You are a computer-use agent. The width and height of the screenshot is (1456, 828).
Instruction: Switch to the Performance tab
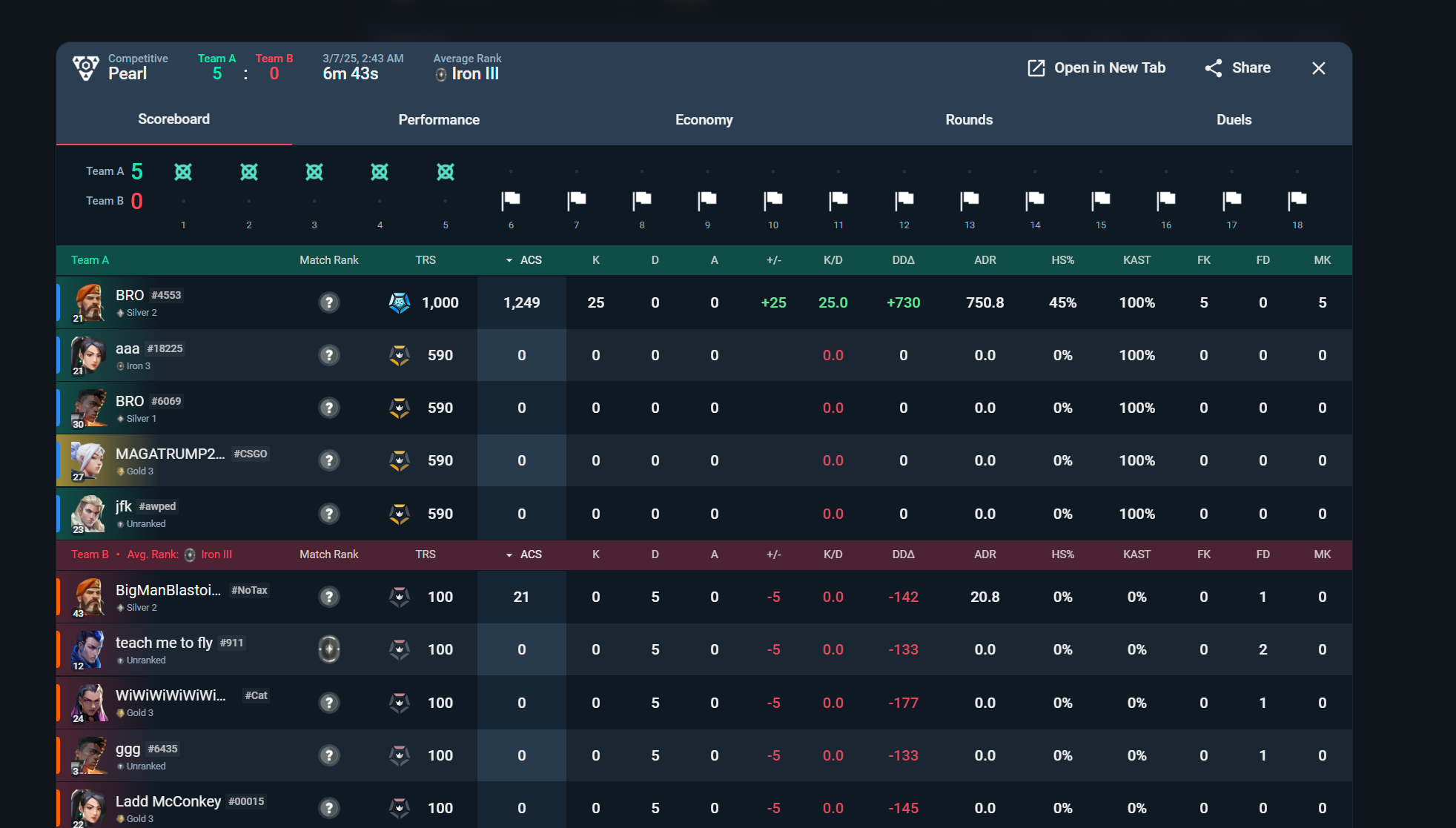(x=439, y=120)
